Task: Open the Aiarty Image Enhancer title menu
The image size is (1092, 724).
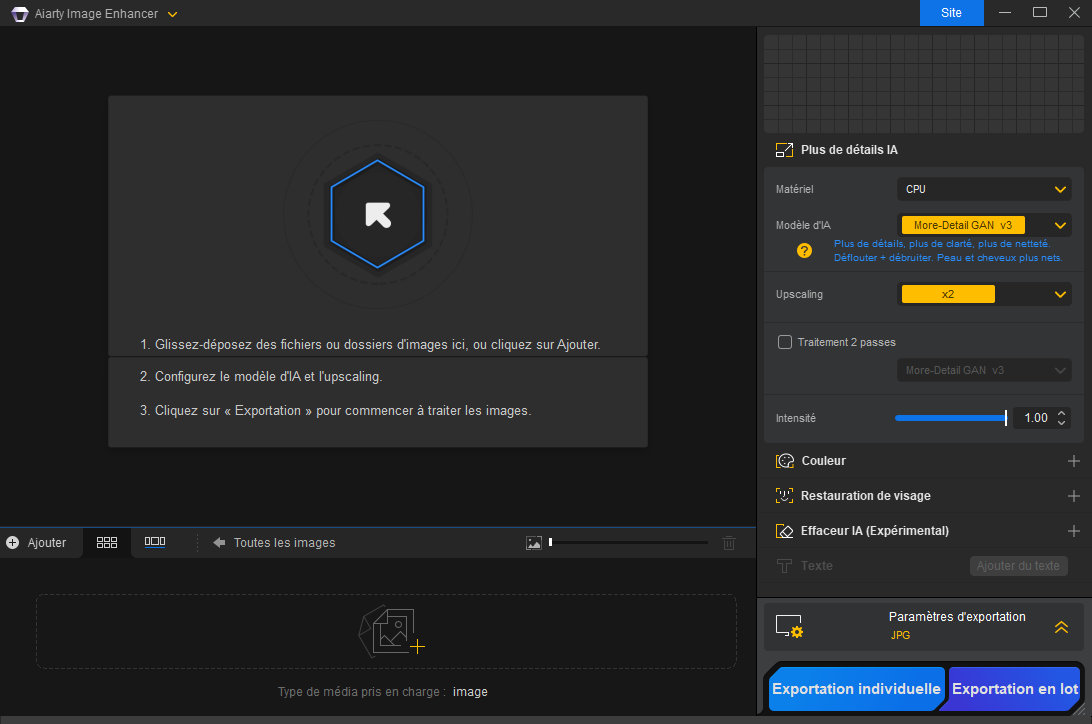Action: (172, 14)
